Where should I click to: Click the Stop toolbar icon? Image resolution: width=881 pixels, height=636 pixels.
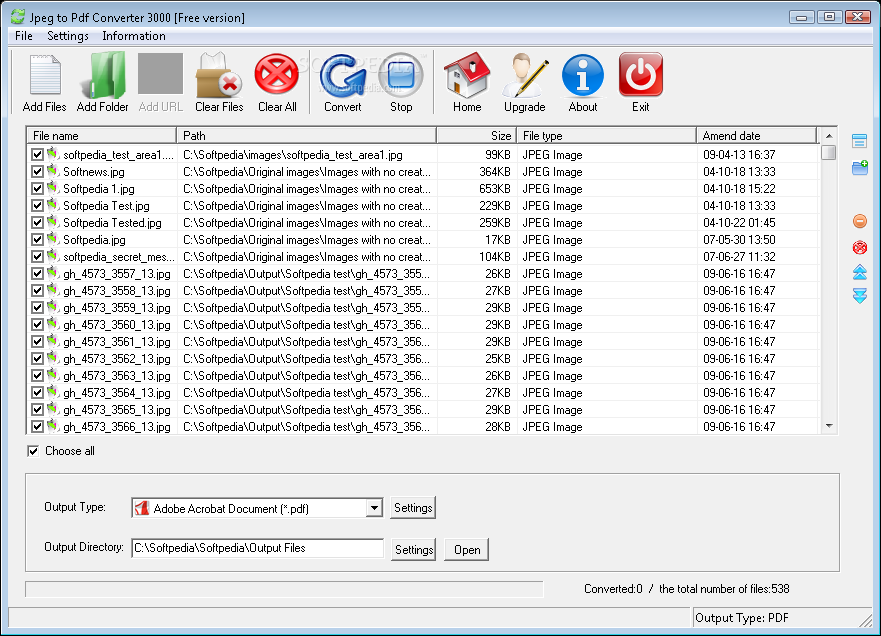pyautogui.click(x=401, y=75)
